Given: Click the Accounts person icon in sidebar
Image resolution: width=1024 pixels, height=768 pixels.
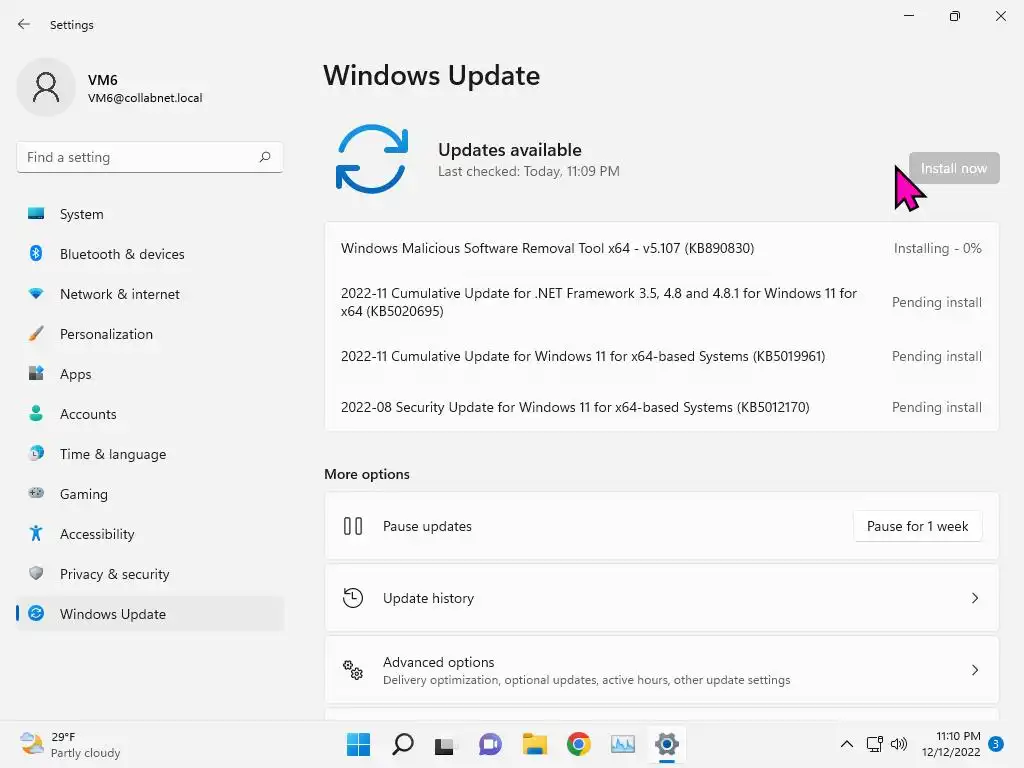Looking at the screenshot, I should [x=36, y=413].
